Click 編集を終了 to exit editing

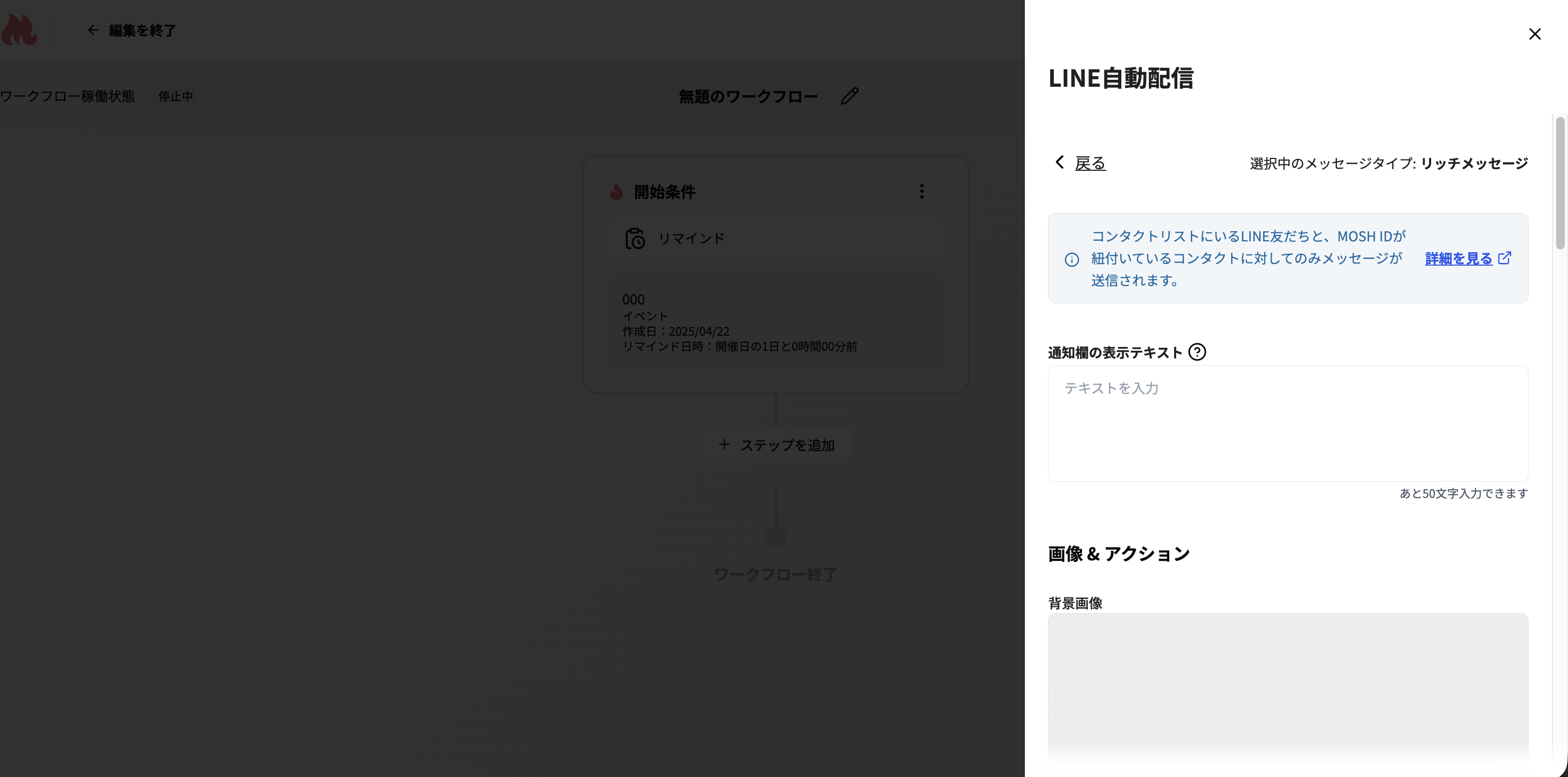tap(142, 31)
